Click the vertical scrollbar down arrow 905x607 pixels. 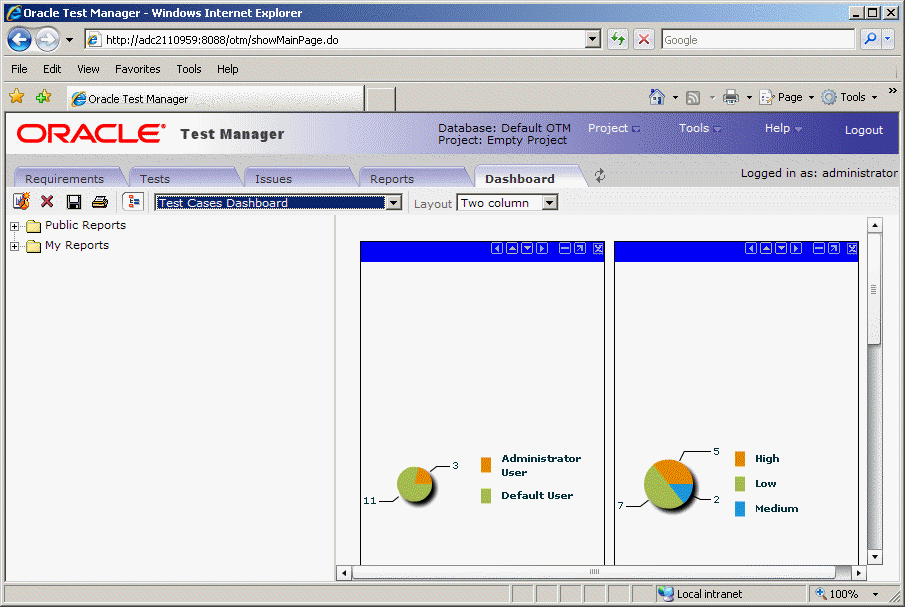pyautogui.click(x=874, y=557)
